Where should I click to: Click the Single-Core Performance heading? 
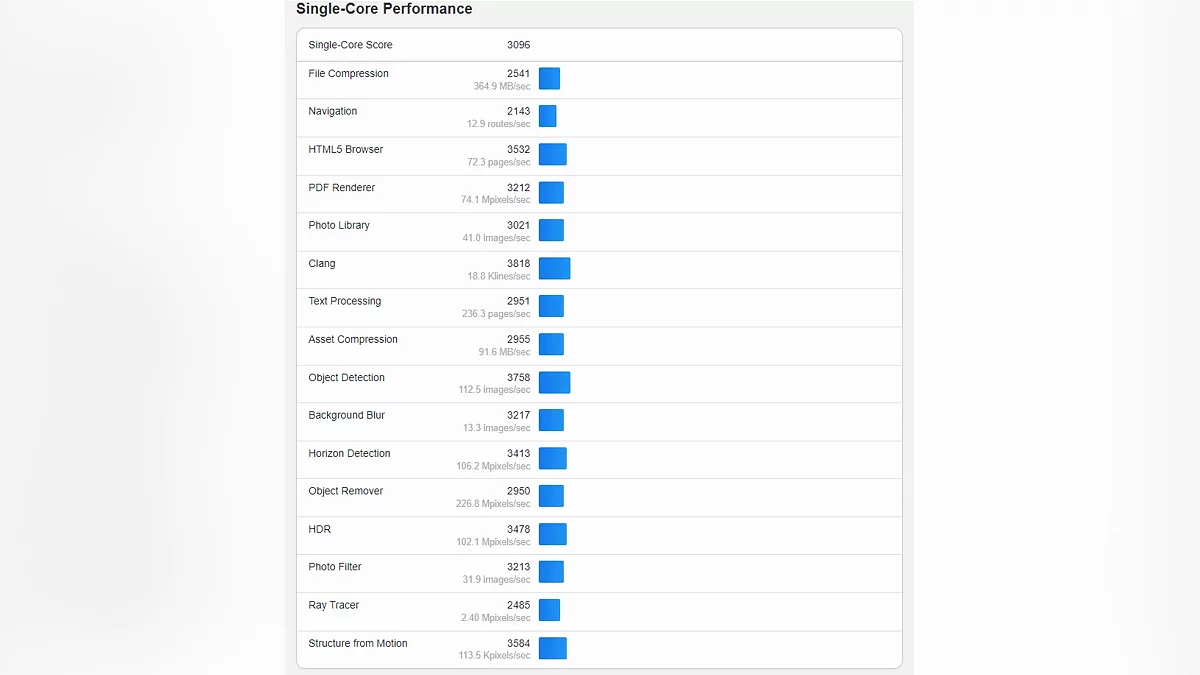384,9
